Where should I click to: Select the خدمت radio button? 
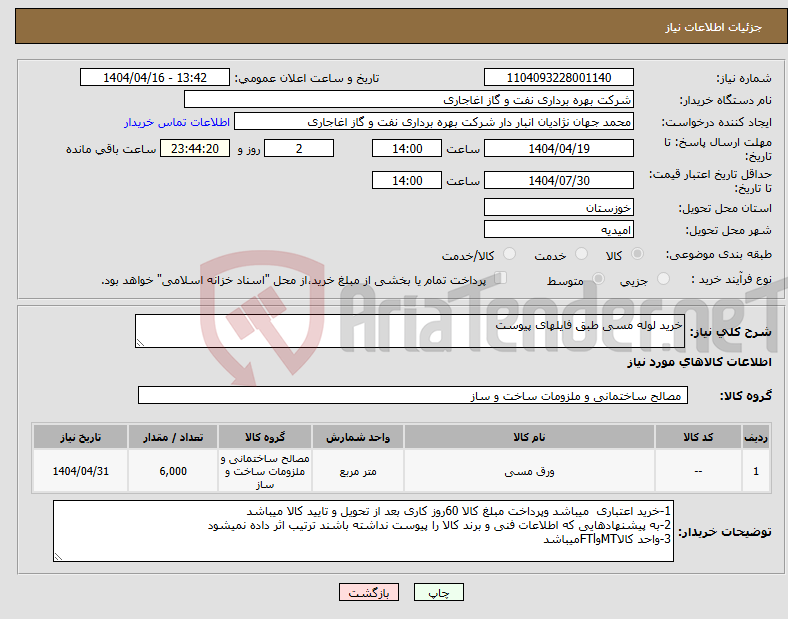pos(581,254)
